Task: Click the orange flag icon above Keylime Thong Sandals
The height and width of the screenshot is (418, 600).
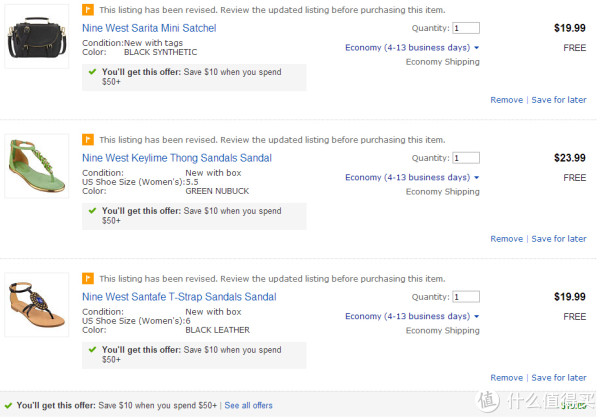Action: tap(88, 139)
